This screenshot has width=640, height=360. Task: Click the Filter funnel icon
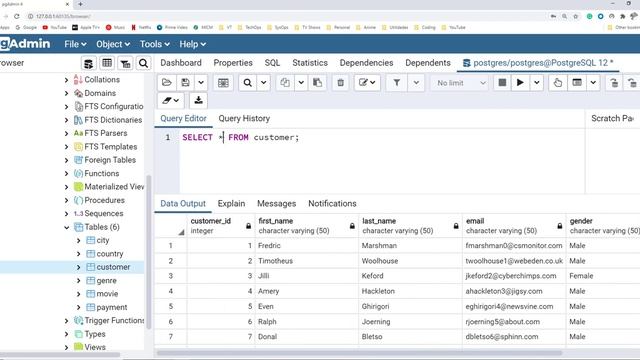click(396, 83)
